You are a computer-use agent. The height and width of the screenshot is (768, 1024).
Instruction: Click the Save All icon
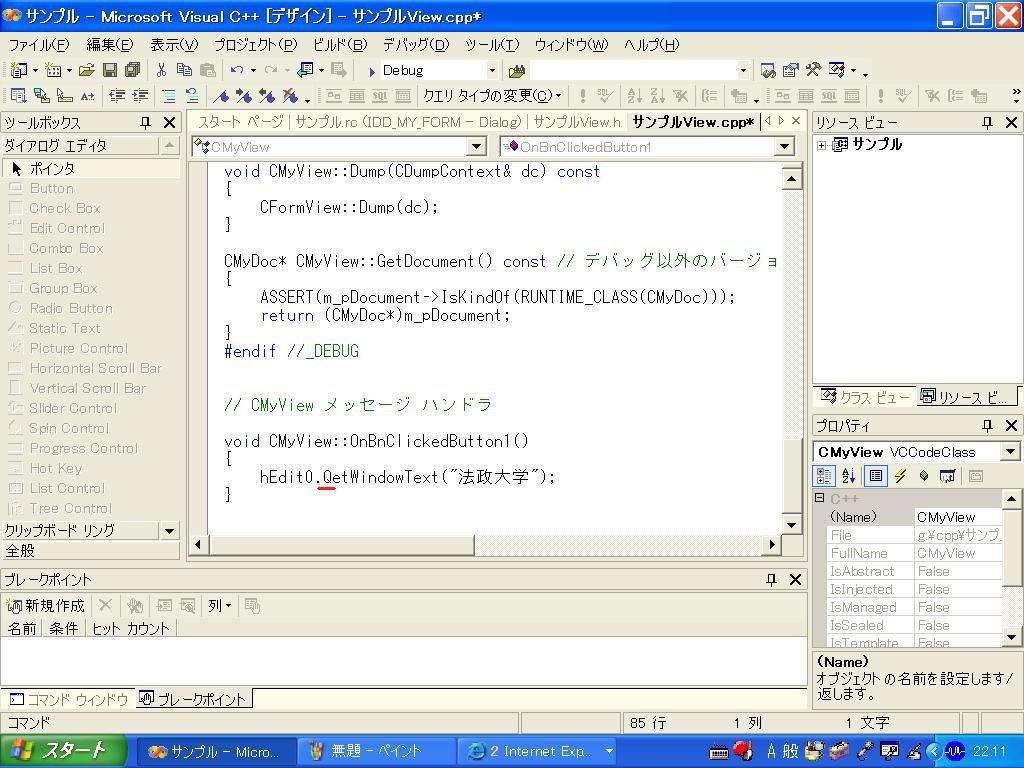coord(133,70)
